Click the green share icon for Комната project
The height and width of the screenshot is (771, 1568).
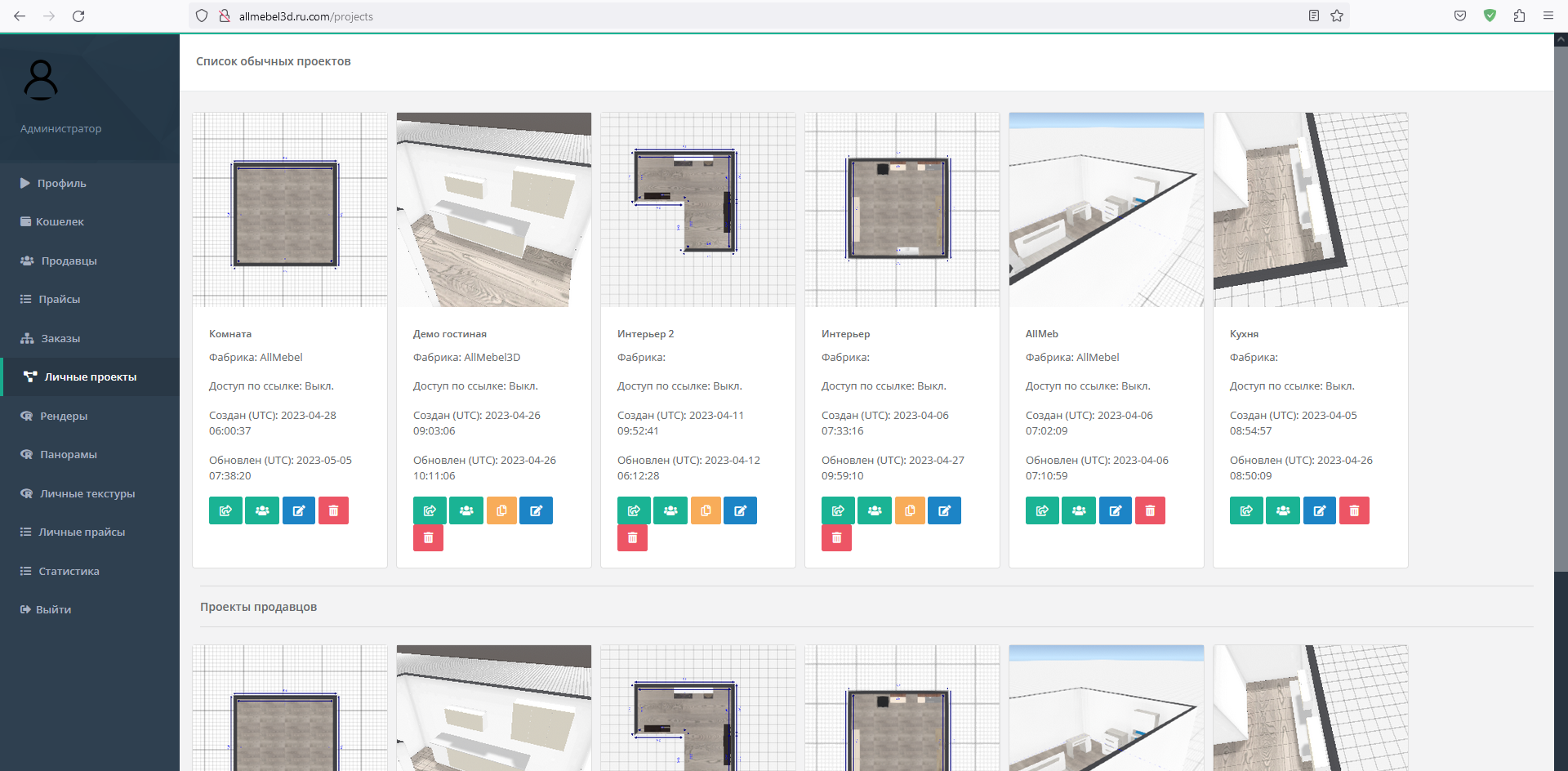coord(225,510)
